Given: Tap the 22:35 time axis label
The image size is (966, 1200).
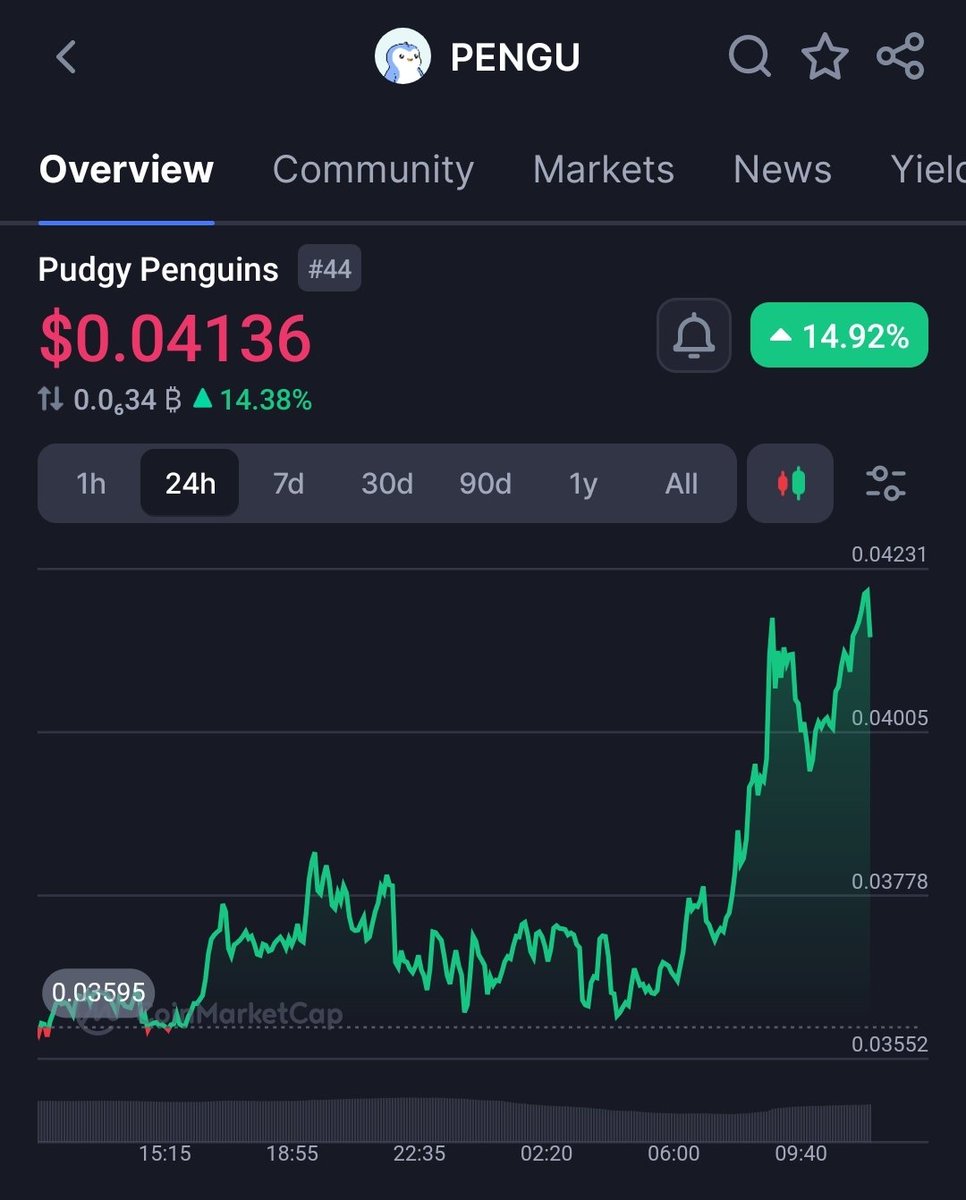Looking at the screenshot, I should [x=419, y=1153].
